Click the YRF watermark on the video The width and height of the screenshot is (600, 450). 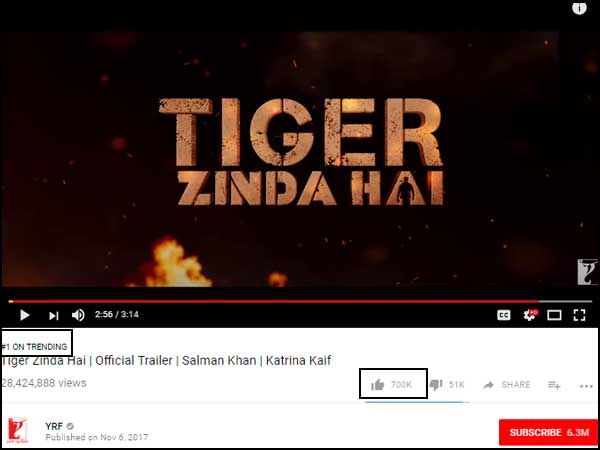(587, 272)
